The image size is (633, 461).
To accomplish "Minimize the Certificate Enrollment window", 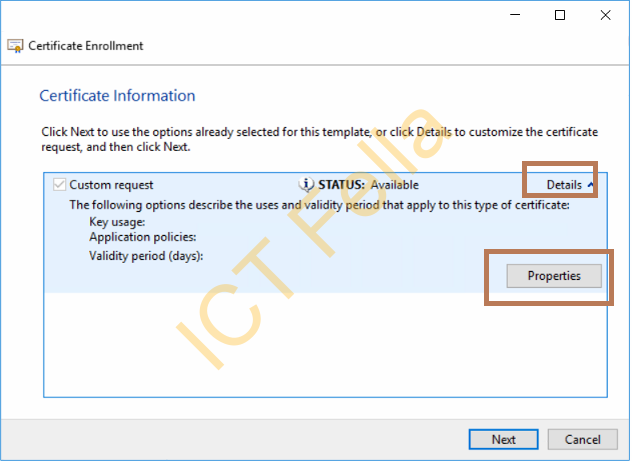I will tap(515, 15).
